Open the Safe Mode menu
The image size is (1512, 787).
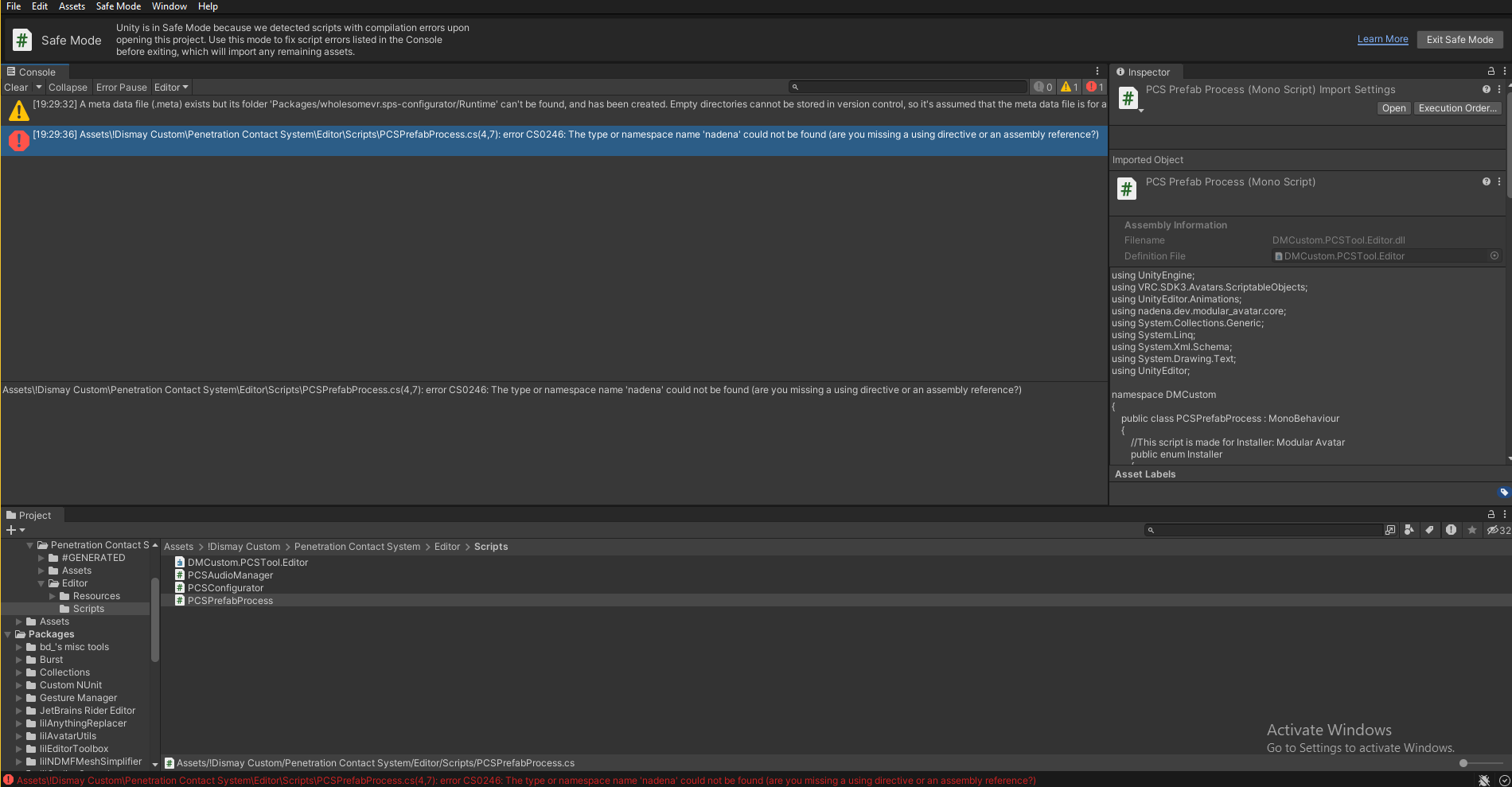click(119, 6)
